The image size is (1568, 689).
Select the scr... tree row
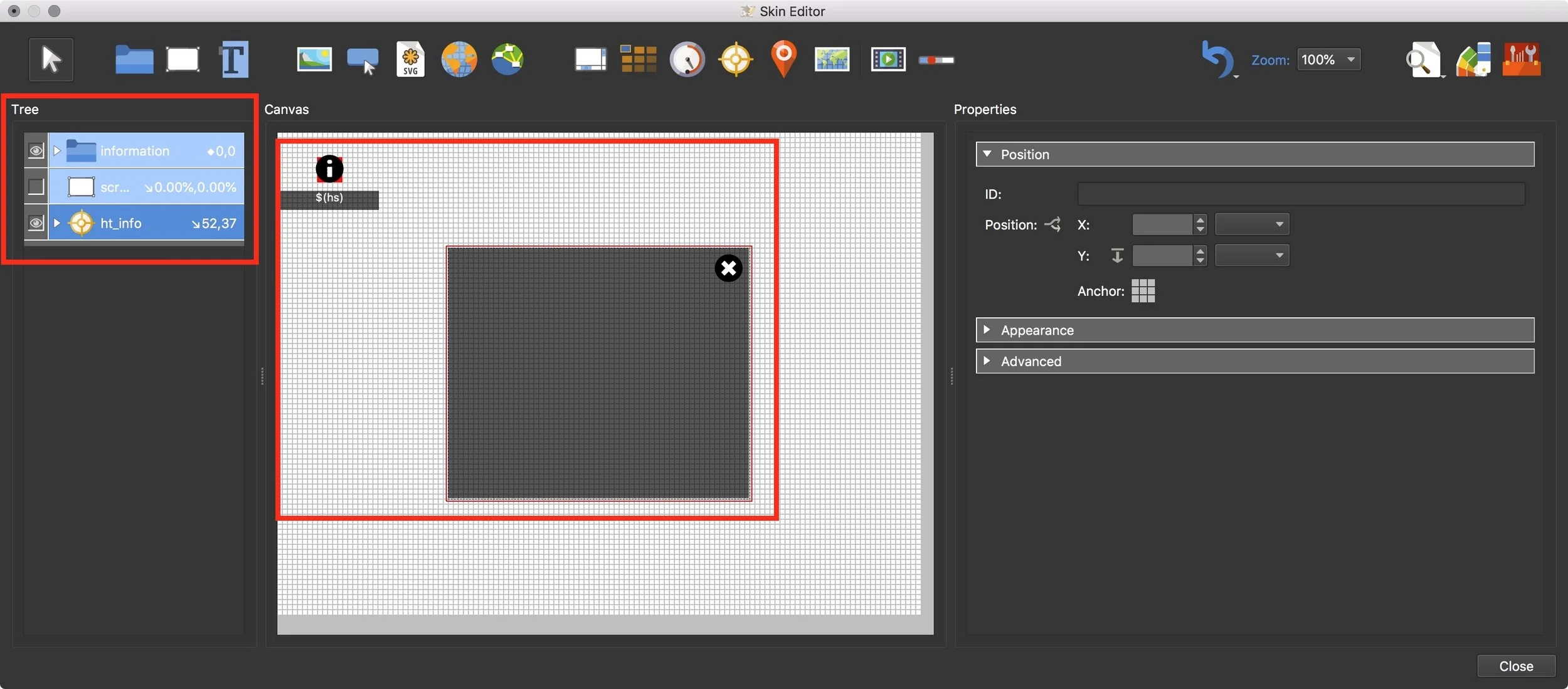(146, 187)
